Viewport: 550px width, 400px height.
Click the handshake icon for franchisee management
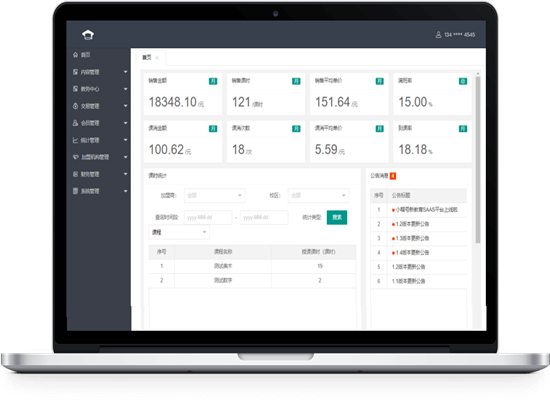coord(75,157)
